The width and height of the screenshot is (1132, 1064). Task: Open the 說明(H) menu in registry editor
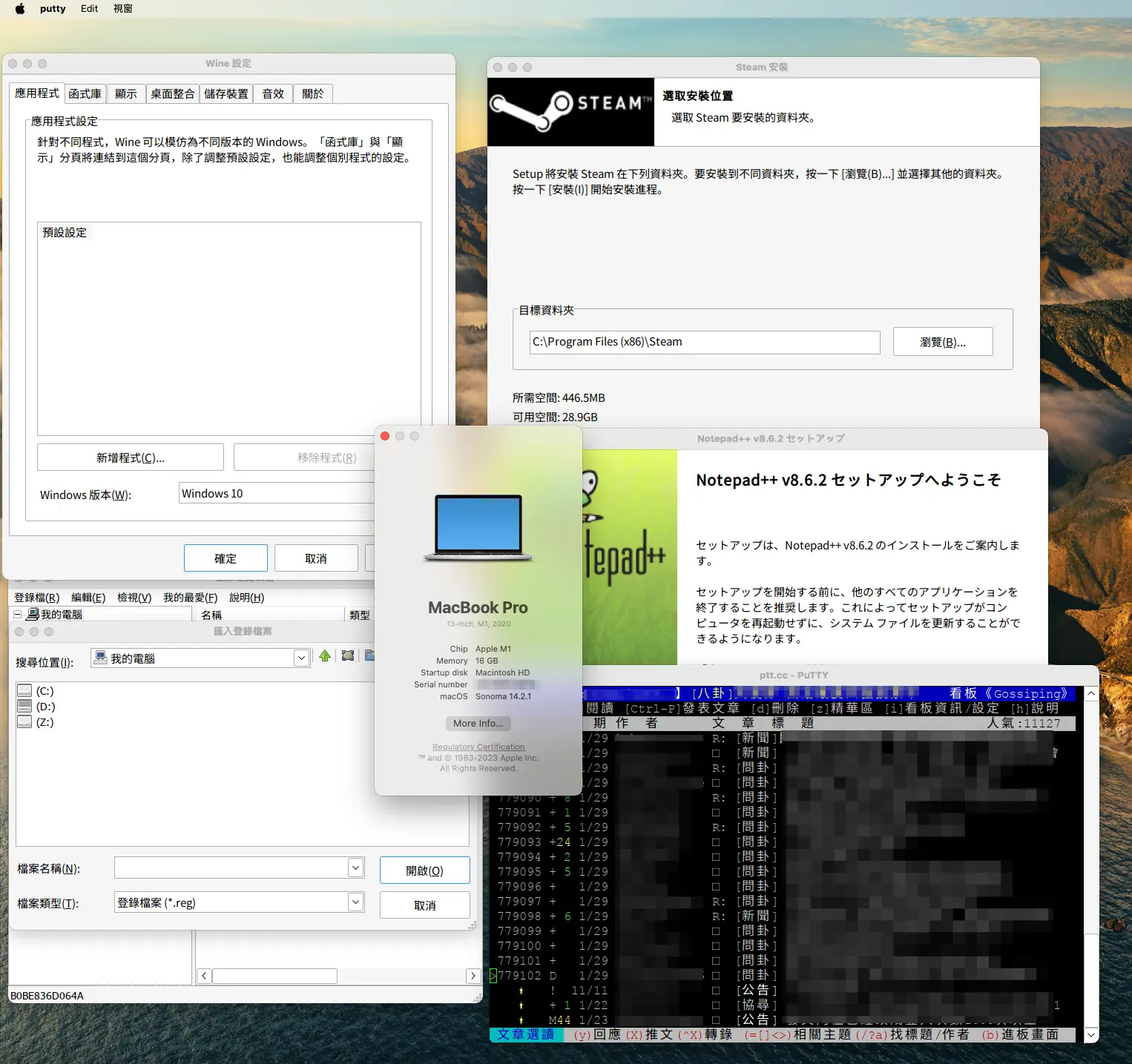click(x=247, y=598)
